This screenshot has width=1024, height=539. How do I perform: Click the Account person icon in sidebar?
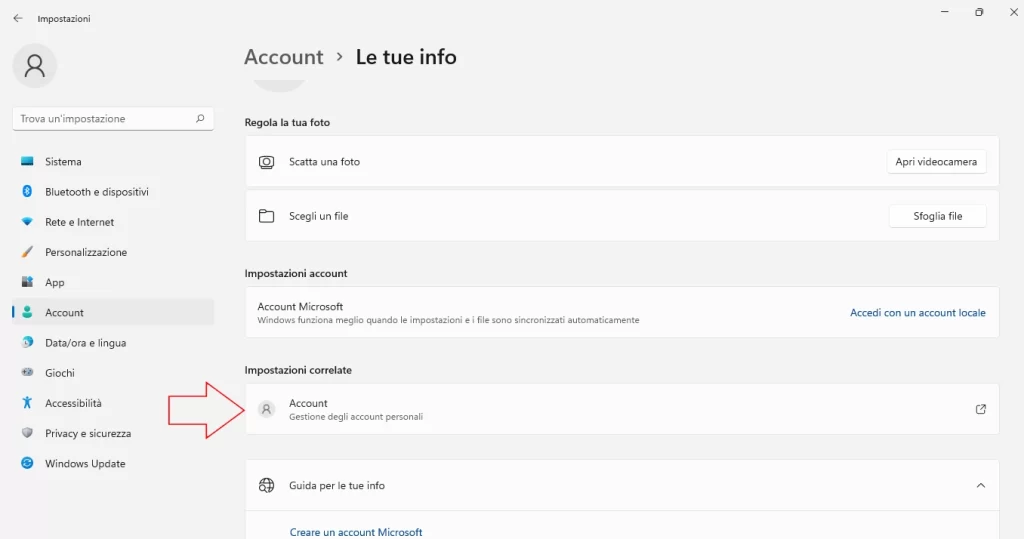(x=27, y=312)
